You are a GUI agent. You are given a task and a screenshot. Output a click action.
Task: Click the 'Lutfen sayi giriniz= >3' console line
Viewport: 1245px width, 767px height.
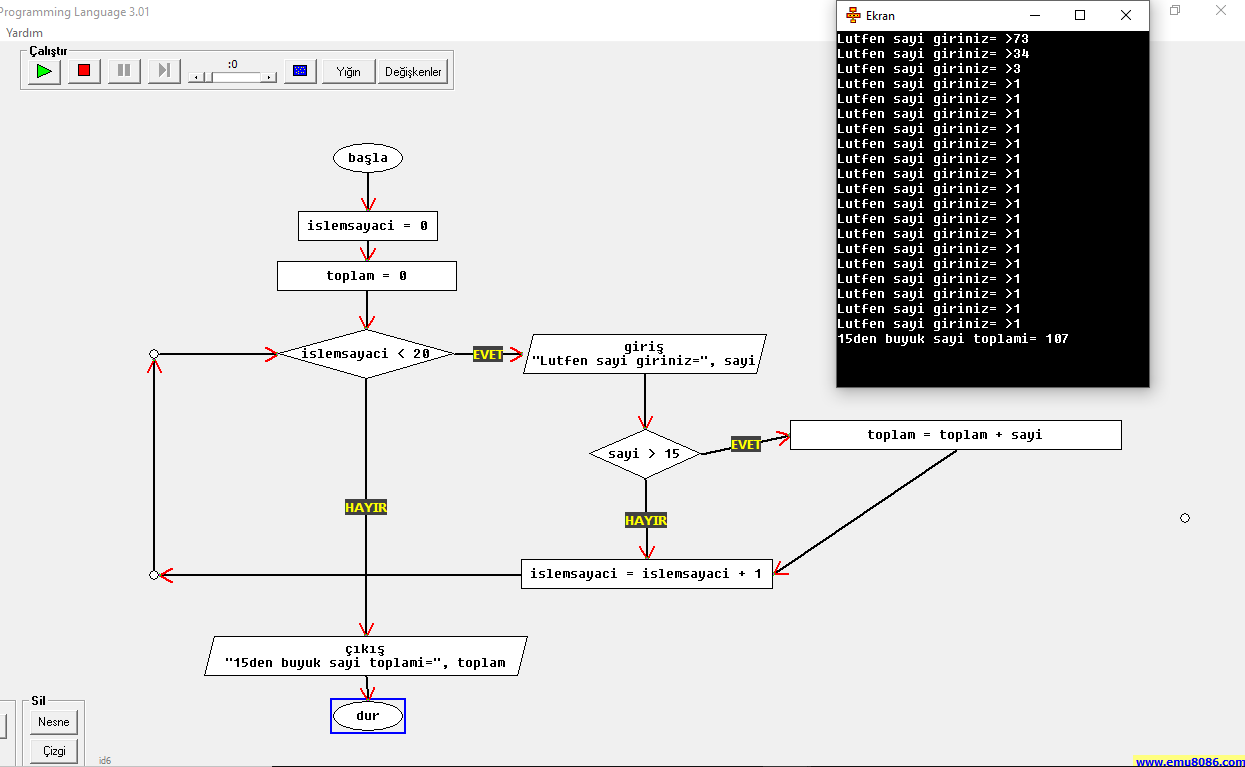point(929,69)
